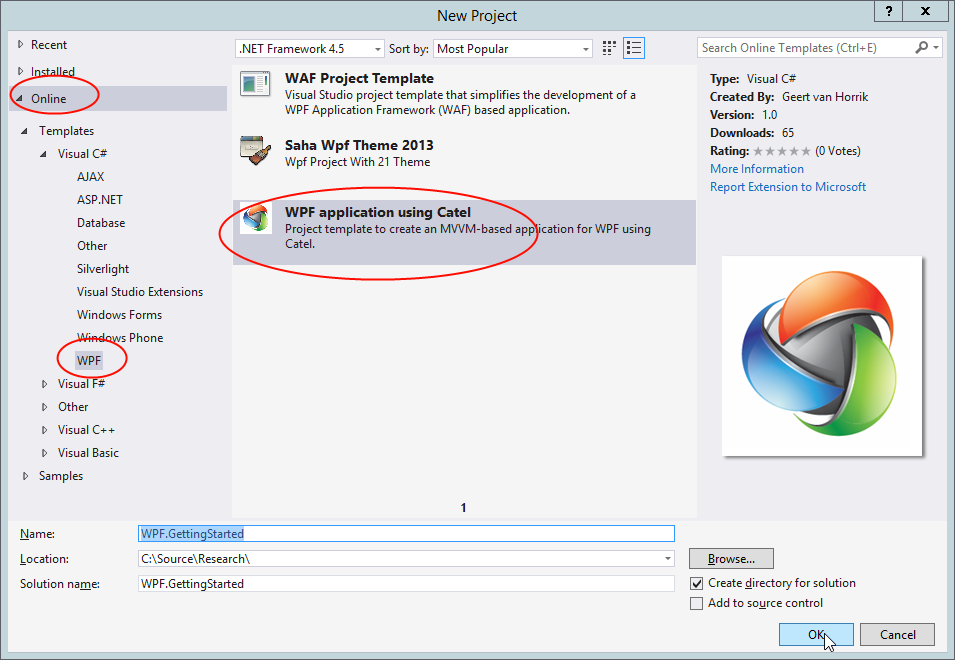Click the Name text field
This screenshot has height=660, width=955.
coord(406,533)
